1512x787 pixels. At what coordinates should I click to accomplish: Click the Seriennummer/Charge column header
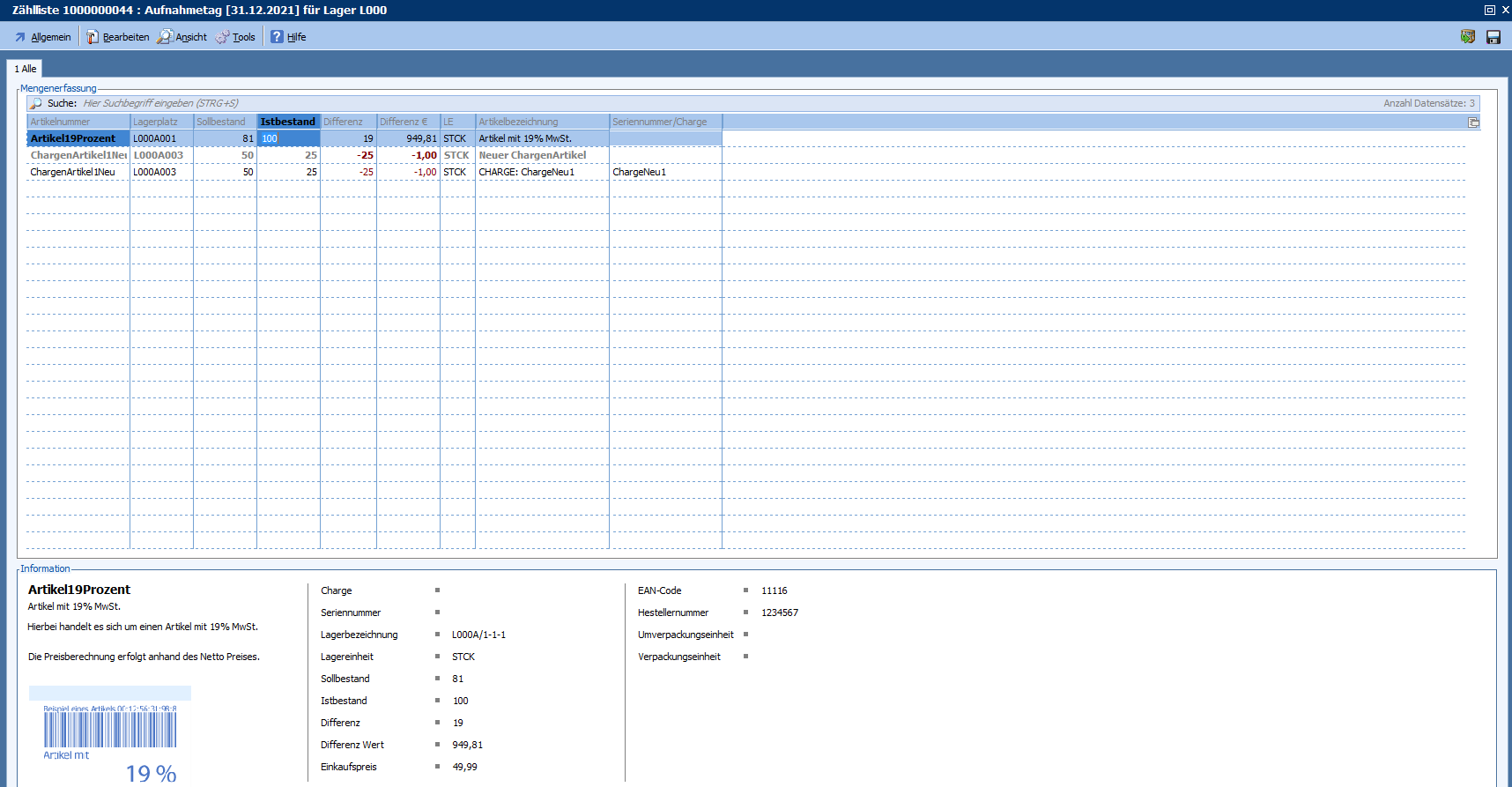pos(664,122)
